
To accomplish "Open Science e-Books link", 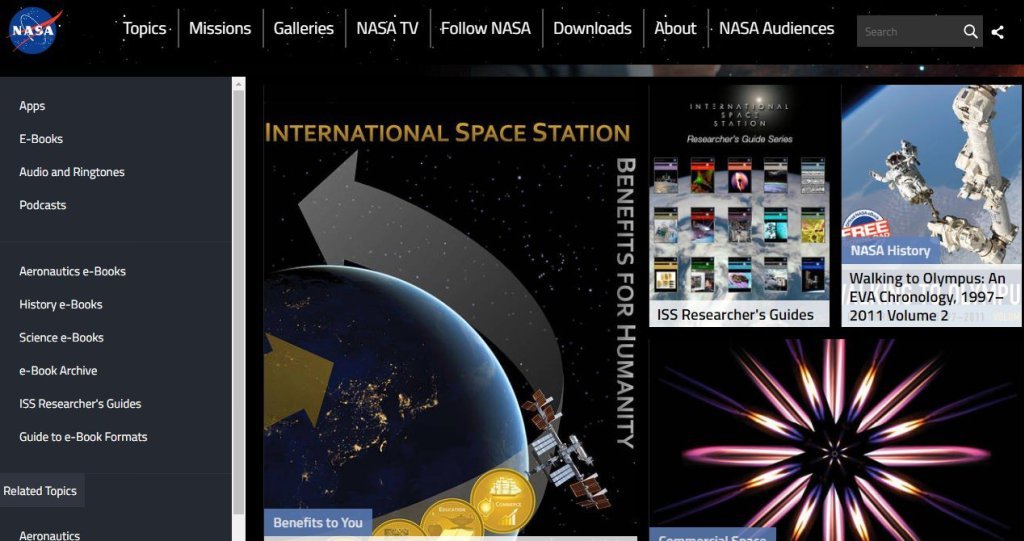I will tap(61, 337).
